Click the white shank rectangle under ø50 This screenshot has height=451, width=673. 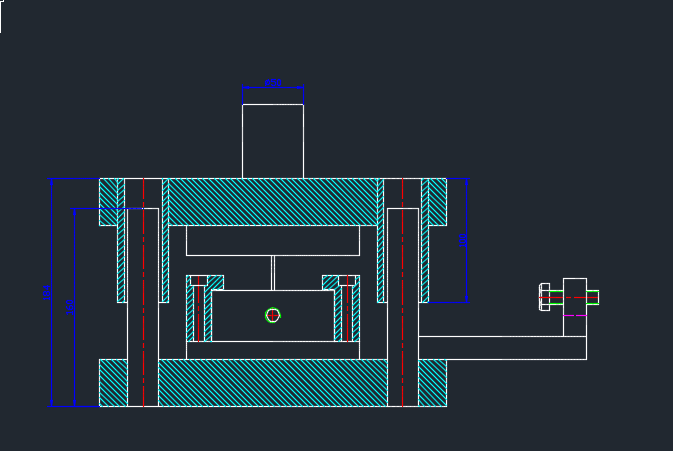tap(273, 141)
